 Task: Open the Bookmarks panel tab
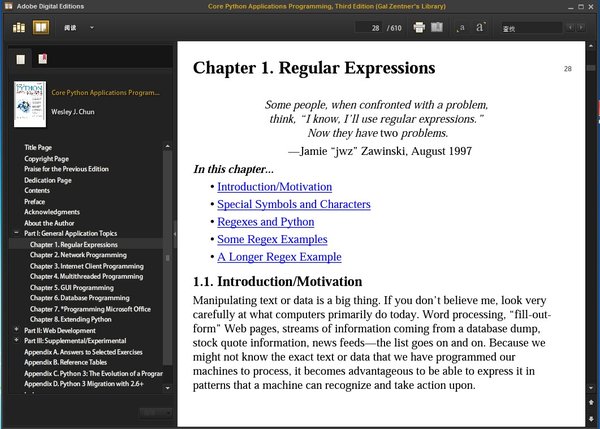42,60
